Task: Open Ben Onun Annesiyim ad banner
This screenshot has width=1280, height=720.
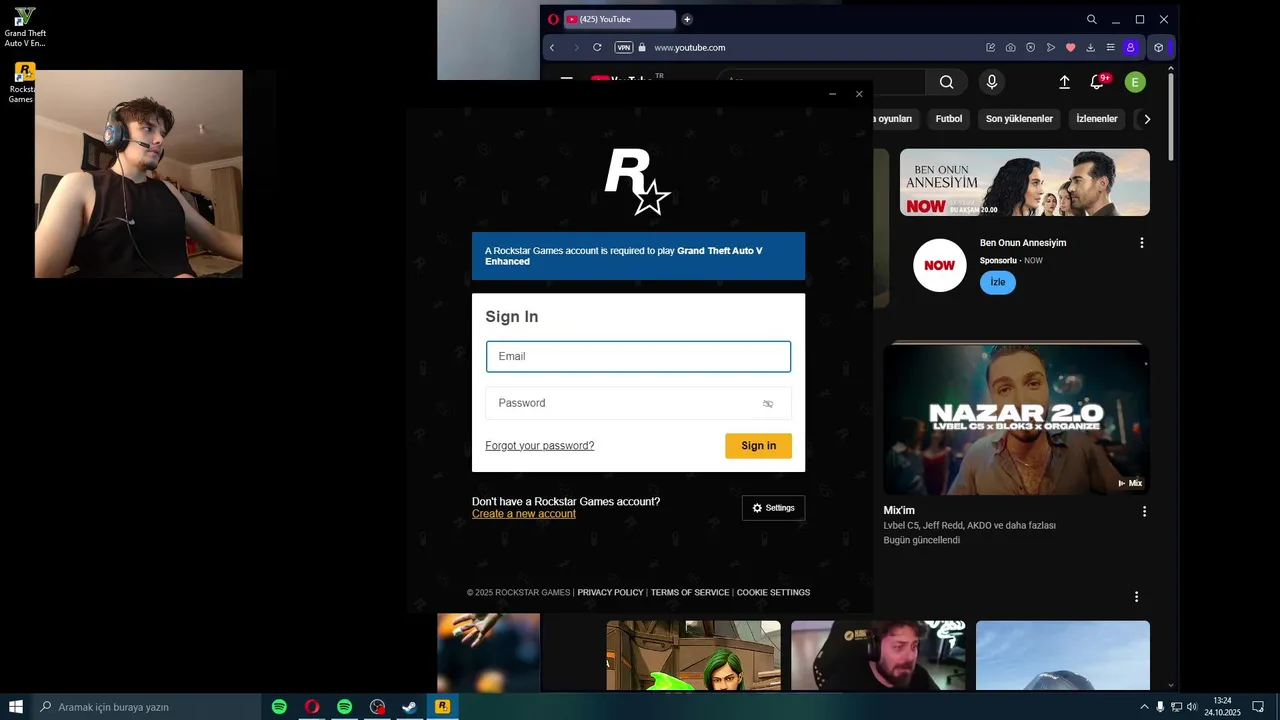Action: [x=1025, y=182]
